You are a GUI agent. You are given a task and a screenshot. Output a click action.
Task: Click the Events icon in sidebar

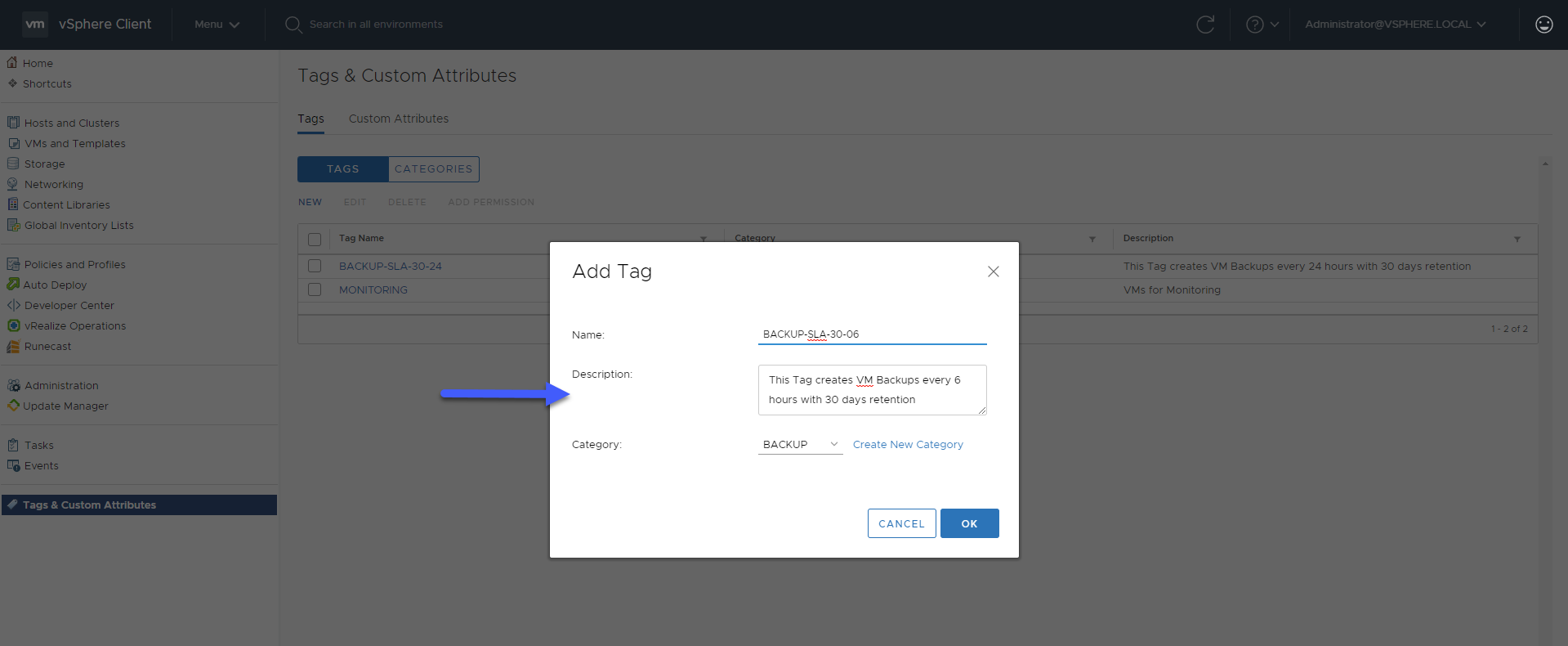point(13,465)
